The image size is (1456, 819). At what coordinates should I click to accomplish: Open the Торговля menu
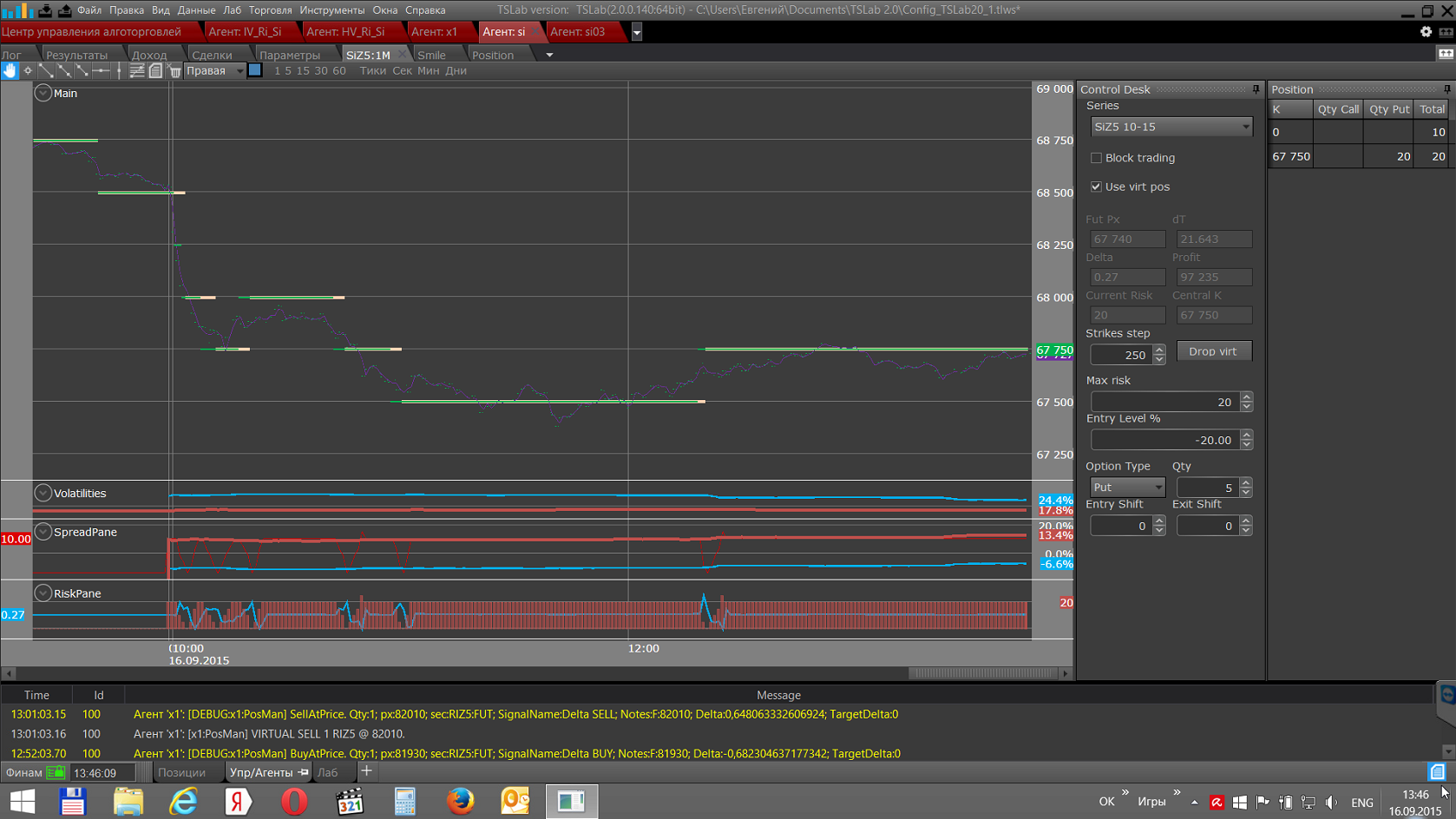(270, 10)
